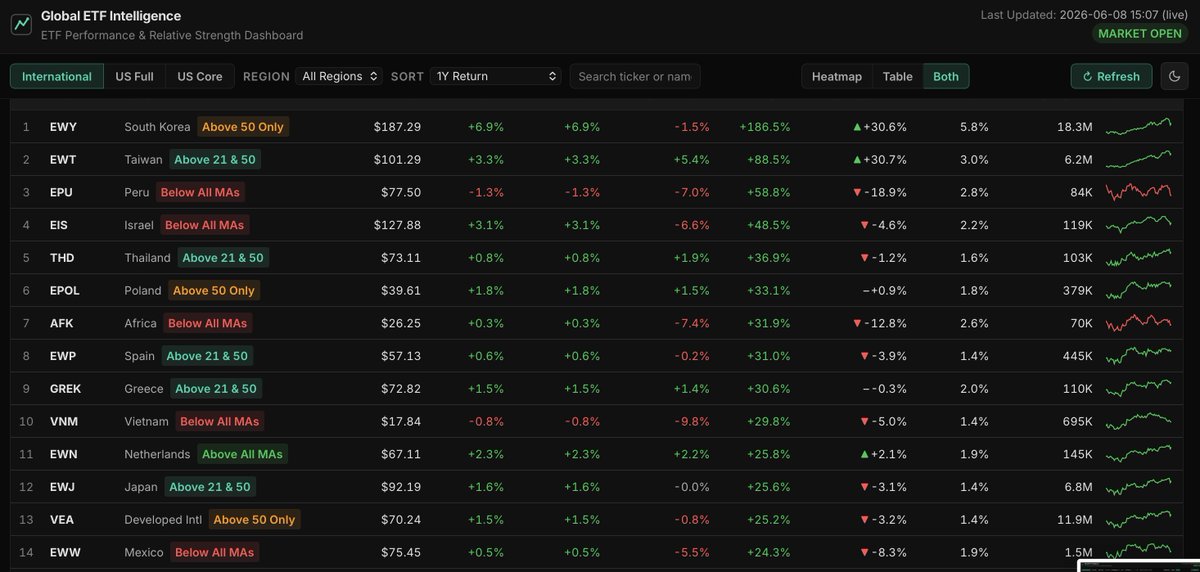Click the Japan country label
Viewport: 1200px width, 572px height.
141,487
